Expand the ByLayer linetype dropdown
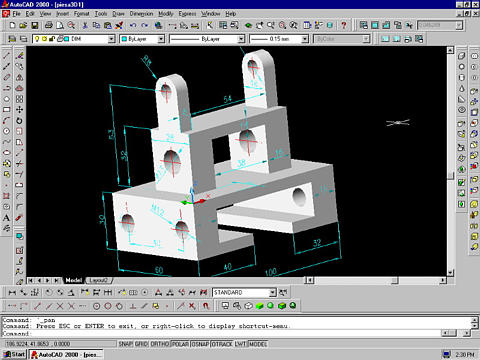480x360 pixels. pos(241,39)
